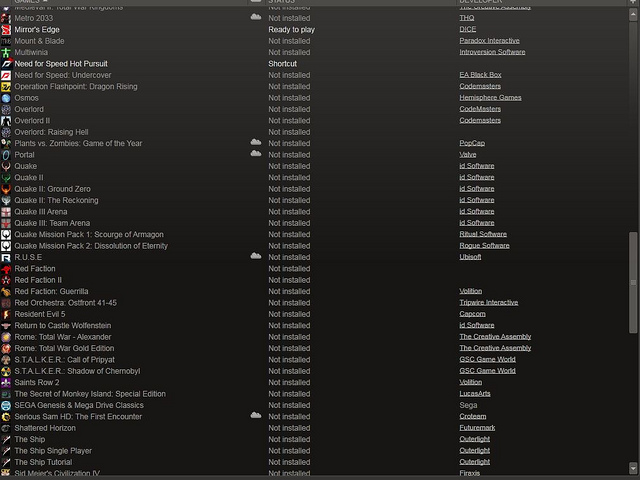Click the scroll down arrow button
This screenshot has height=480, width=640.
point(633,468)
